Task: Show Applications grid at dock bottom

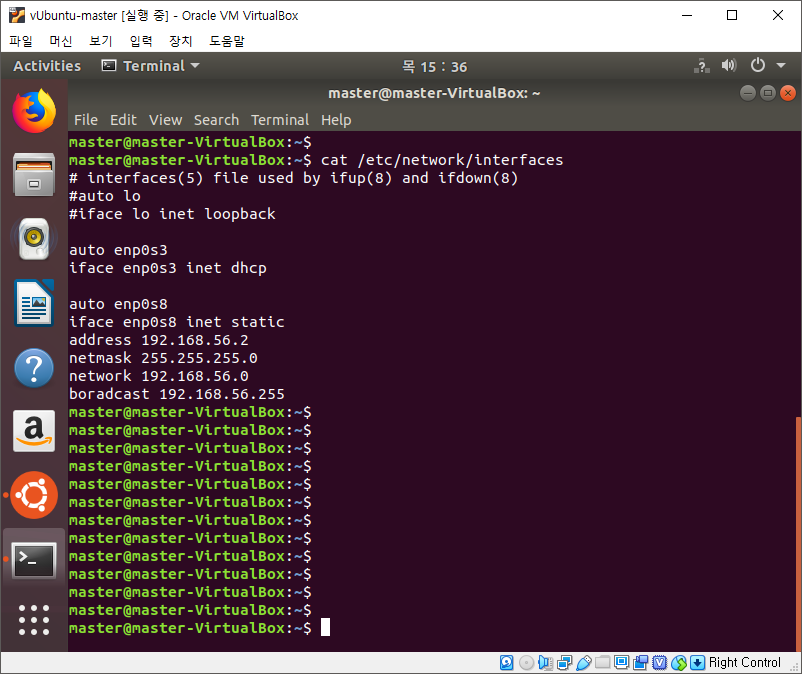Action: click(34, 620)
